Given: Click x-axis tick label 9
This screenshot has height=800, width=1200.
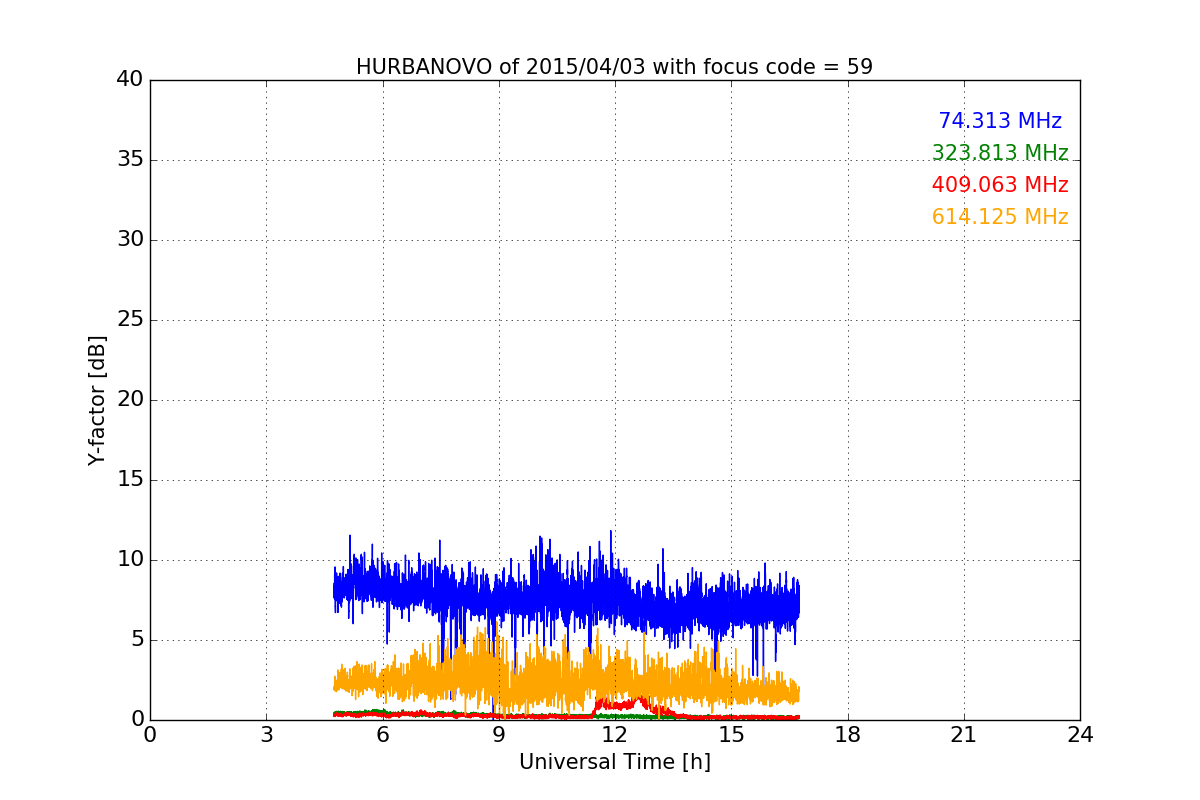Looking at the screenshot, I should pyautogui.click(x=499, y=735).
